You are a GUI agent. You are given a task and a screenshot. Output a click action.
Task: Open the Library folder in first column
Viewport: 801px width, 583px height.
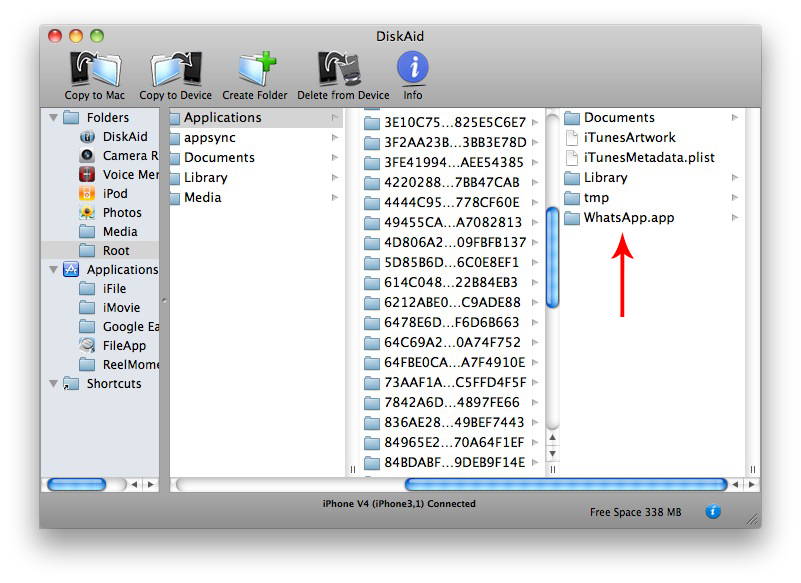tap(205, 178)
